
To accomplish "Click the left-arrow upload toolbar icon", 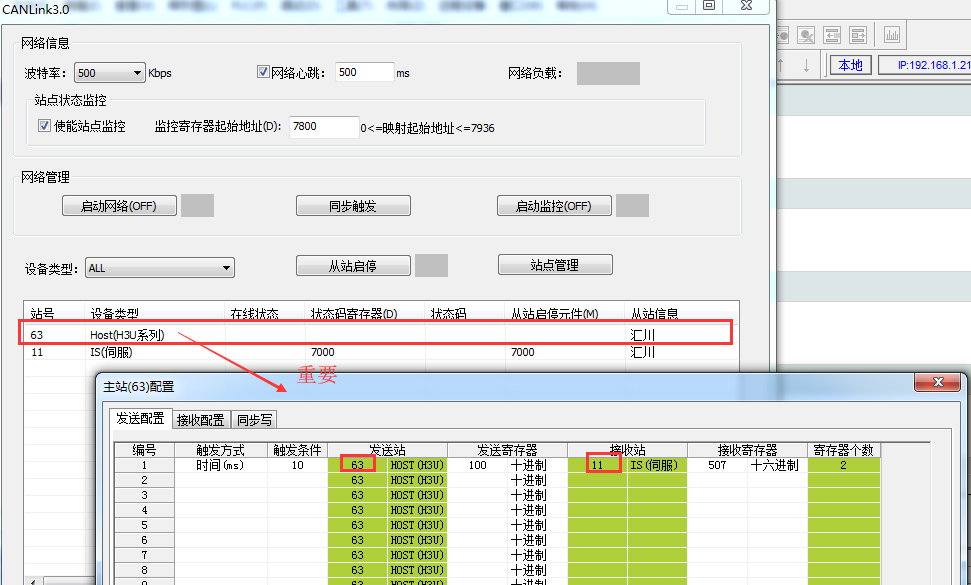I will 832,34.
